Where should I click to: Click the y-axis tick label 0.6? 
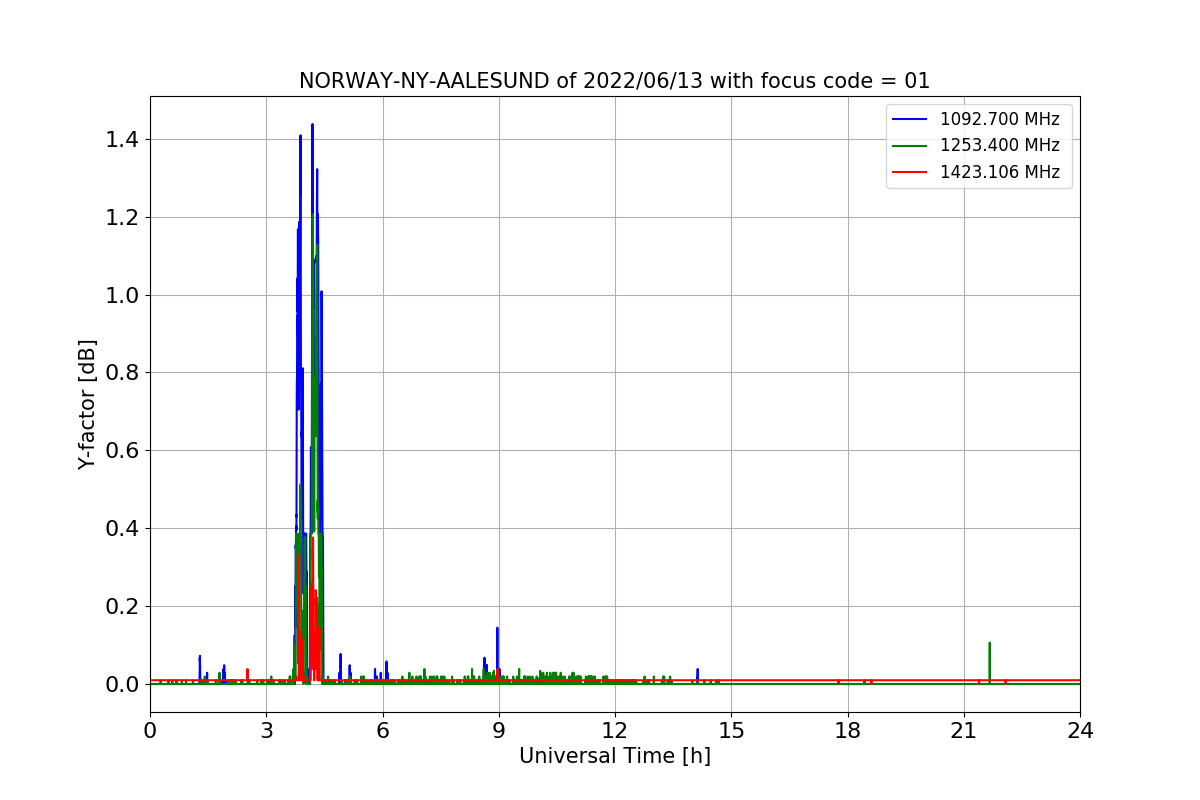[121, 450]
